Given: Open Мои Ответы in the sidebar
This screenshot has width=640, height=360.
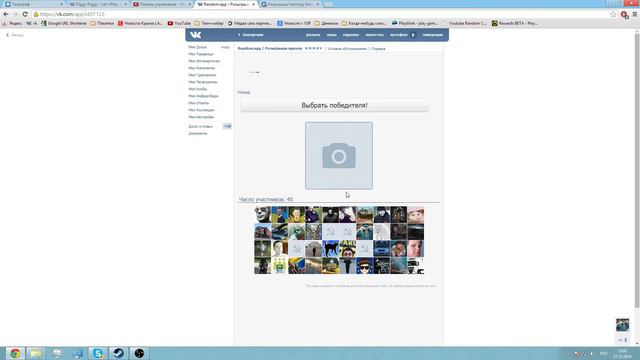Looking at the screenshot, I should [x=198, y=103].
